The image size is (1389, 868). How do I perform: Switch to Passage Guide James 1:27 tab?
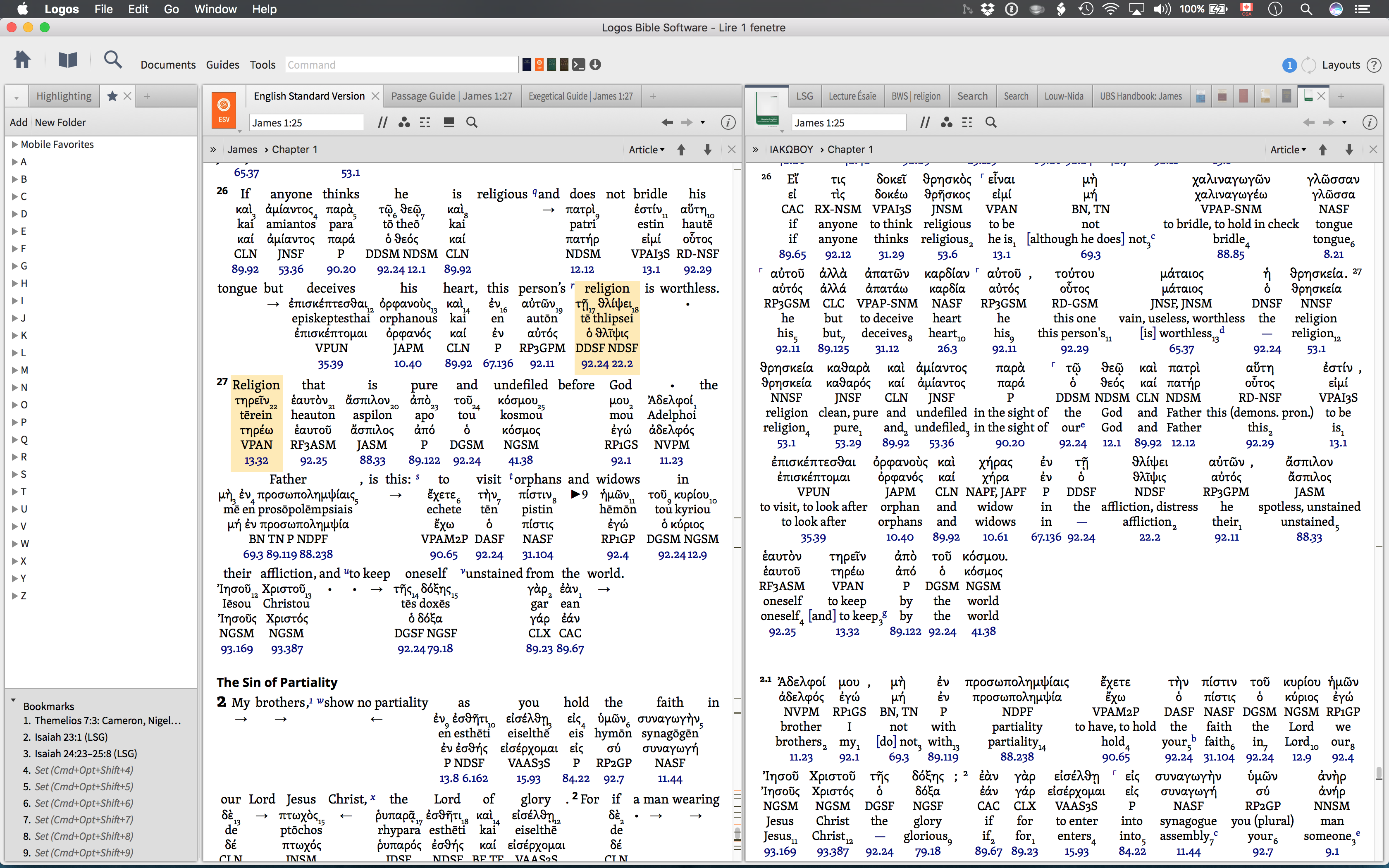point(451,96)
